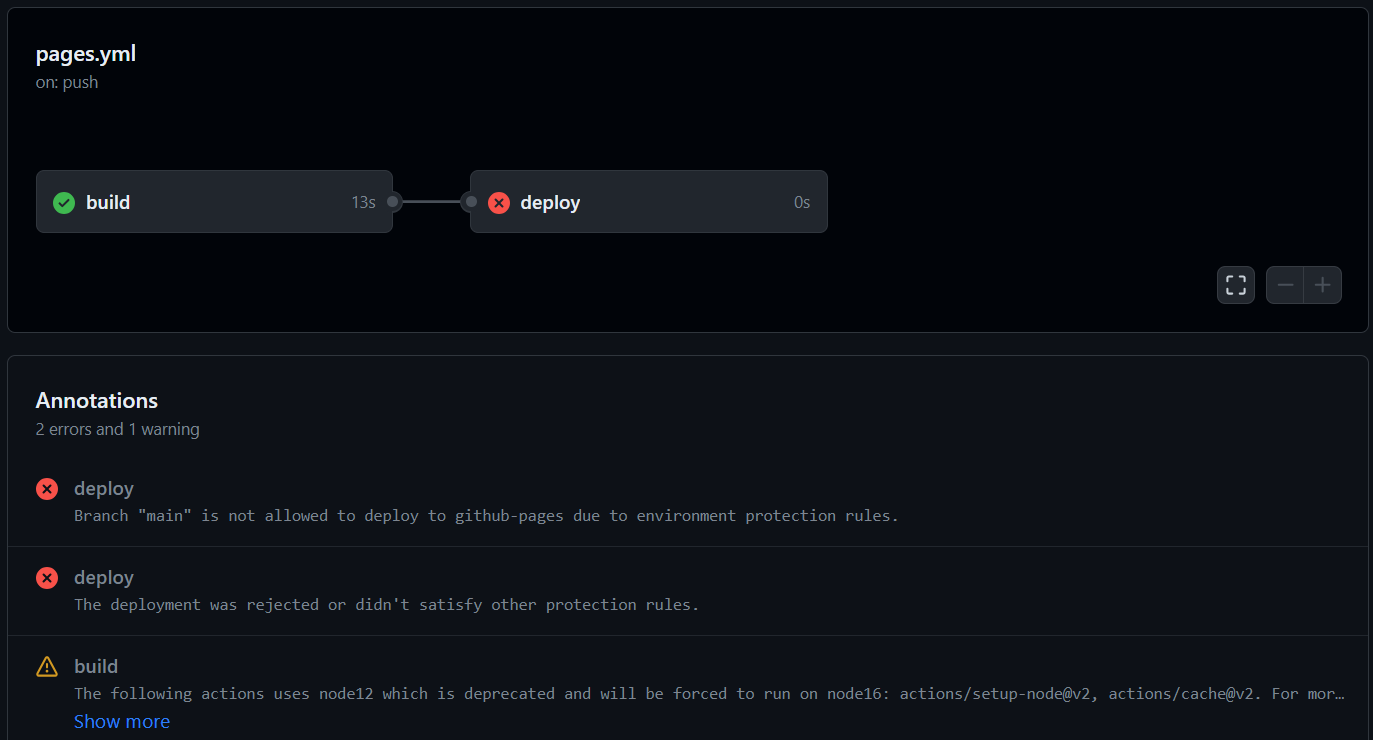The height and width of the screenshot is (740, 1373).
Task: Zoom out the workflow graph with minus
Action: [x=1285, y=285]
